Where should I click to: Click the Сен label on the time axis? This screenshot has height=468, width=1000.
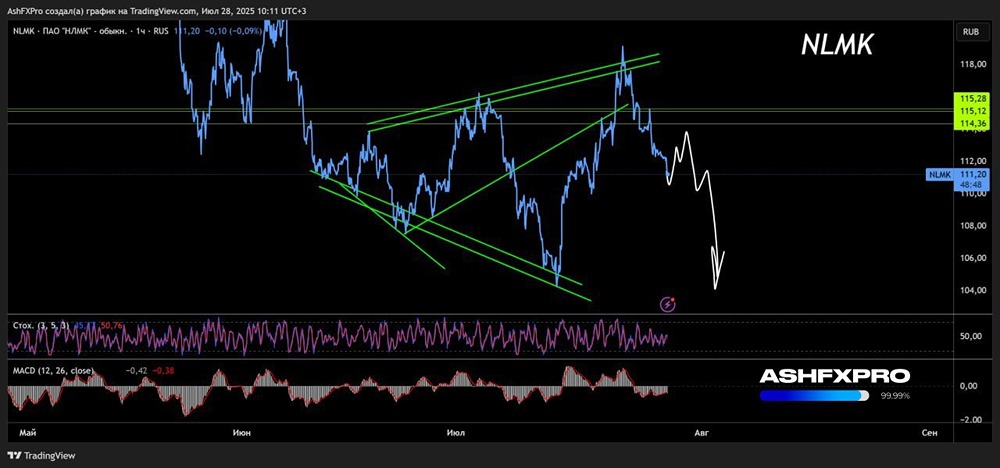coord(930,433)
